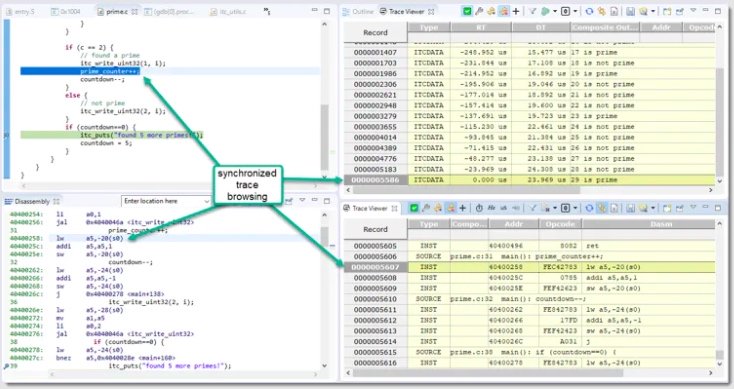Click the save disk icon in lower Trace Viewer toolbar
This screenshot has height=389, width=734.
click(x=631, y=208)
